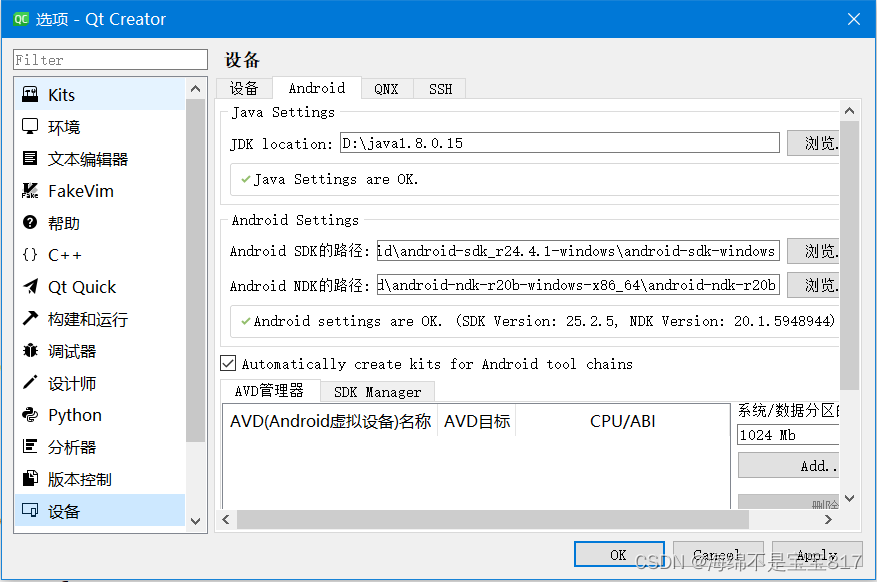
Task: Click sidebar scroll up arrow
Action: [195, 88]
